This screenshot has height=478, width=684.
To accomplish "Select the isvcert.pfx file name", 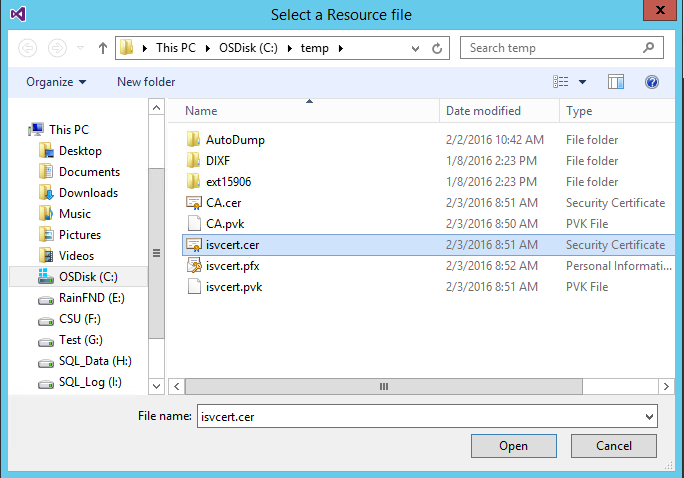I will click(233, 266).
